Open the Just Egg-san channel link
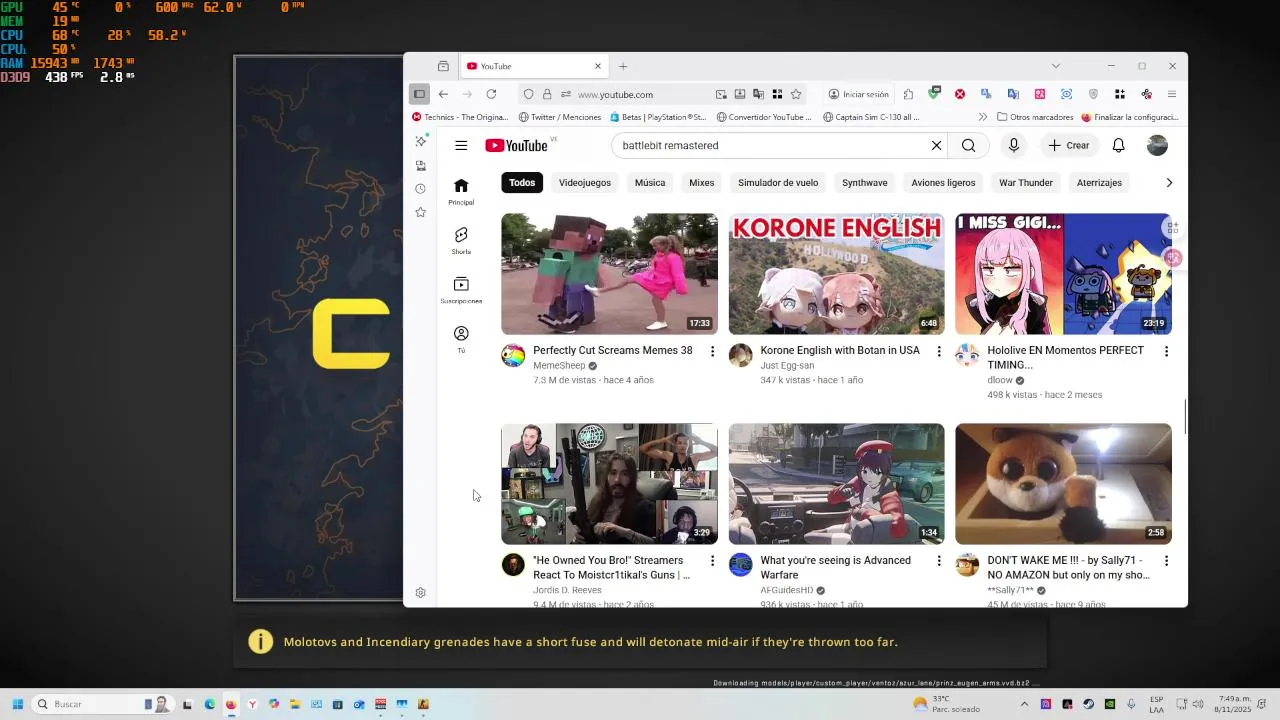The width and height of the screenshot is (1280, 720). 787,366
